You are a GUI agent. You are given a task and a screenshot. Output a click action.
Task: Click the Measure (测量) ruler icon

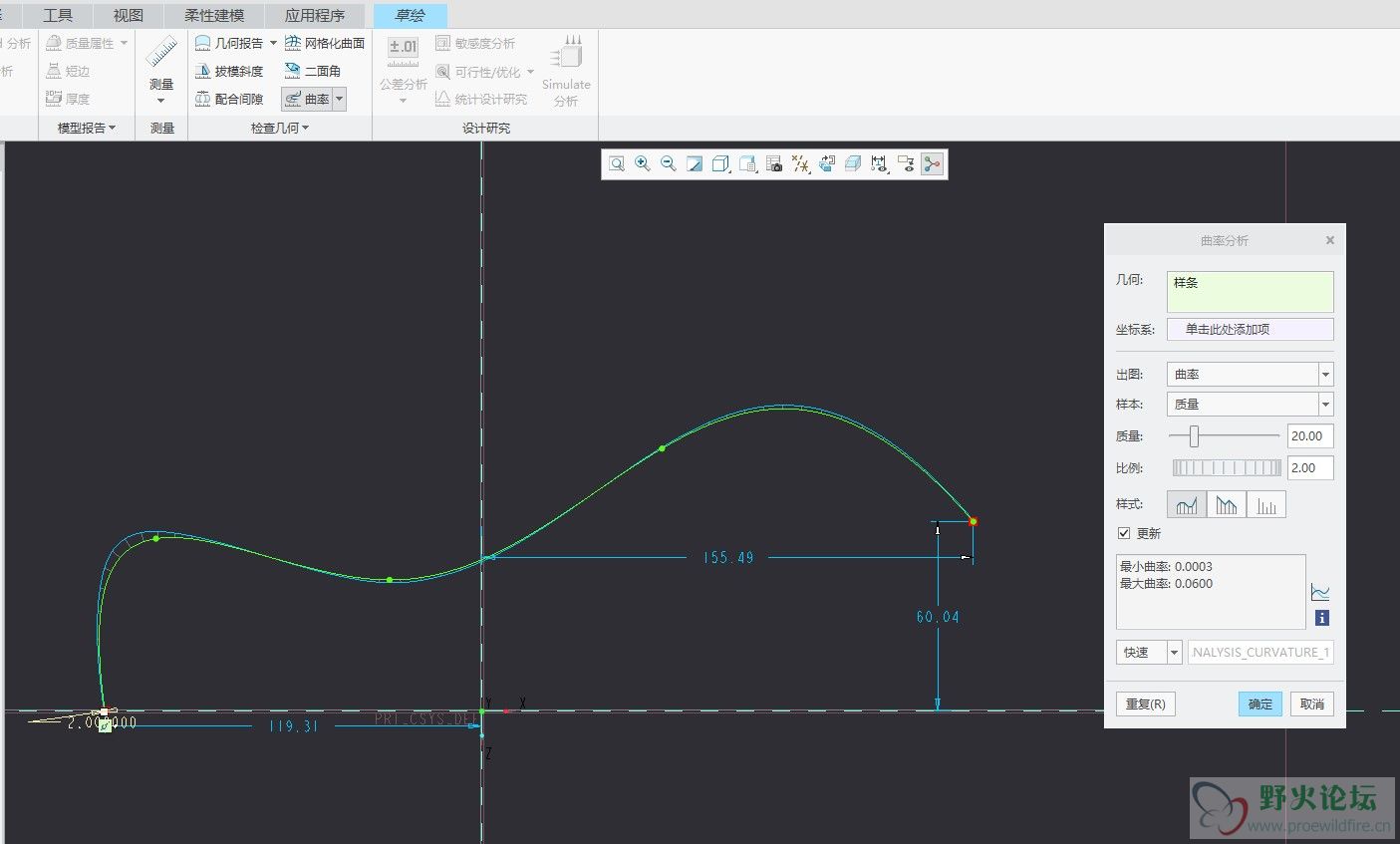(x=161, y=53)
